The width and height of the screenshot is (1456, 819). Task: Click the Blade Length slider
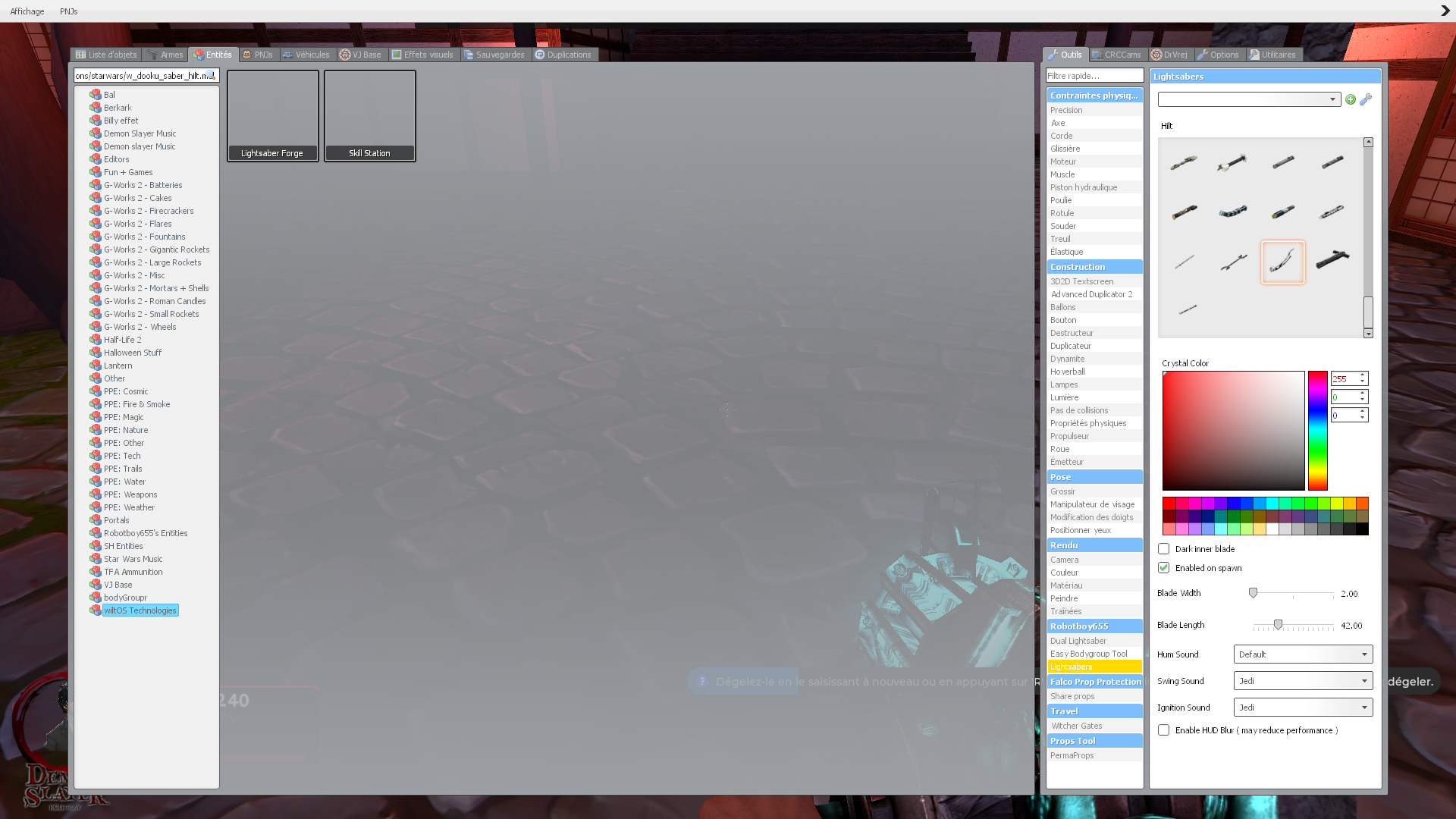pos(1293,626)
